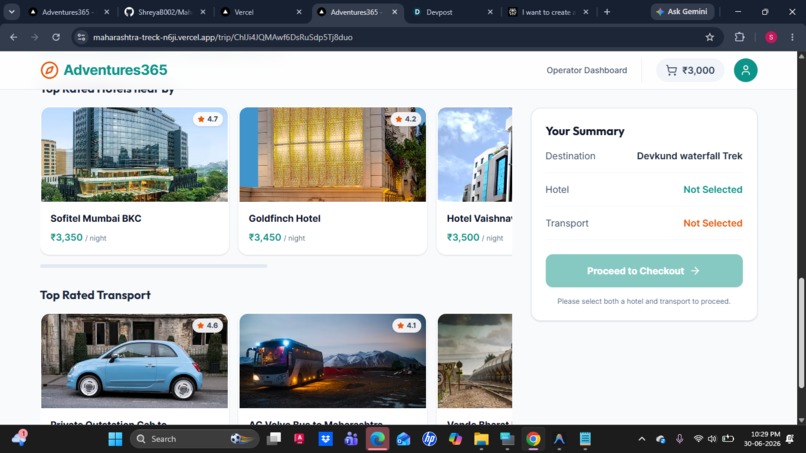
Task: Click Proceed to Checkout button
Action: pyautogui.click(x=644, y=270)
